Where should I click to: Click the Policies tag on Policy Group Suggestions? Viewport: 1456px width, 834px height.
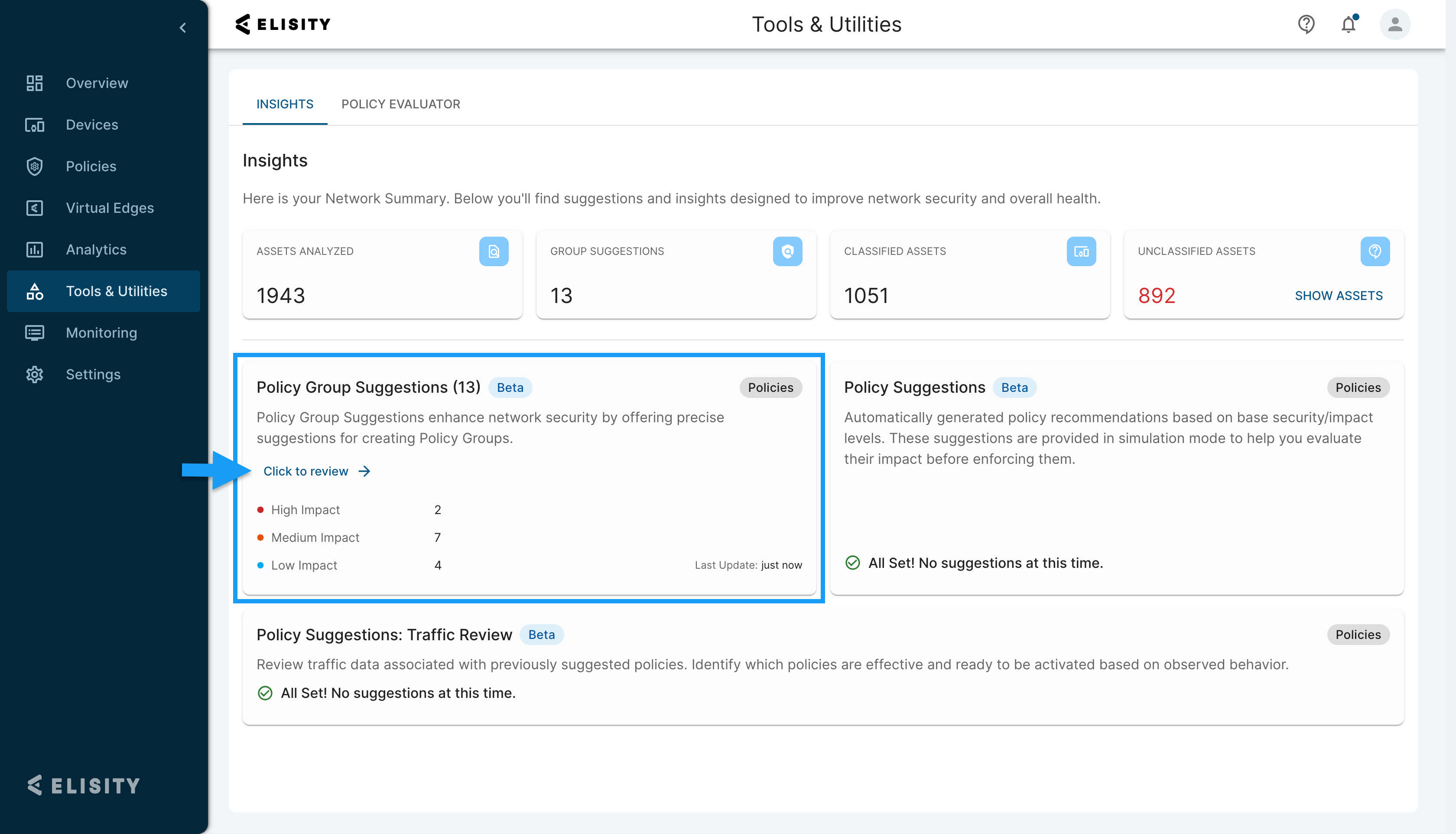tap(770, 388)
